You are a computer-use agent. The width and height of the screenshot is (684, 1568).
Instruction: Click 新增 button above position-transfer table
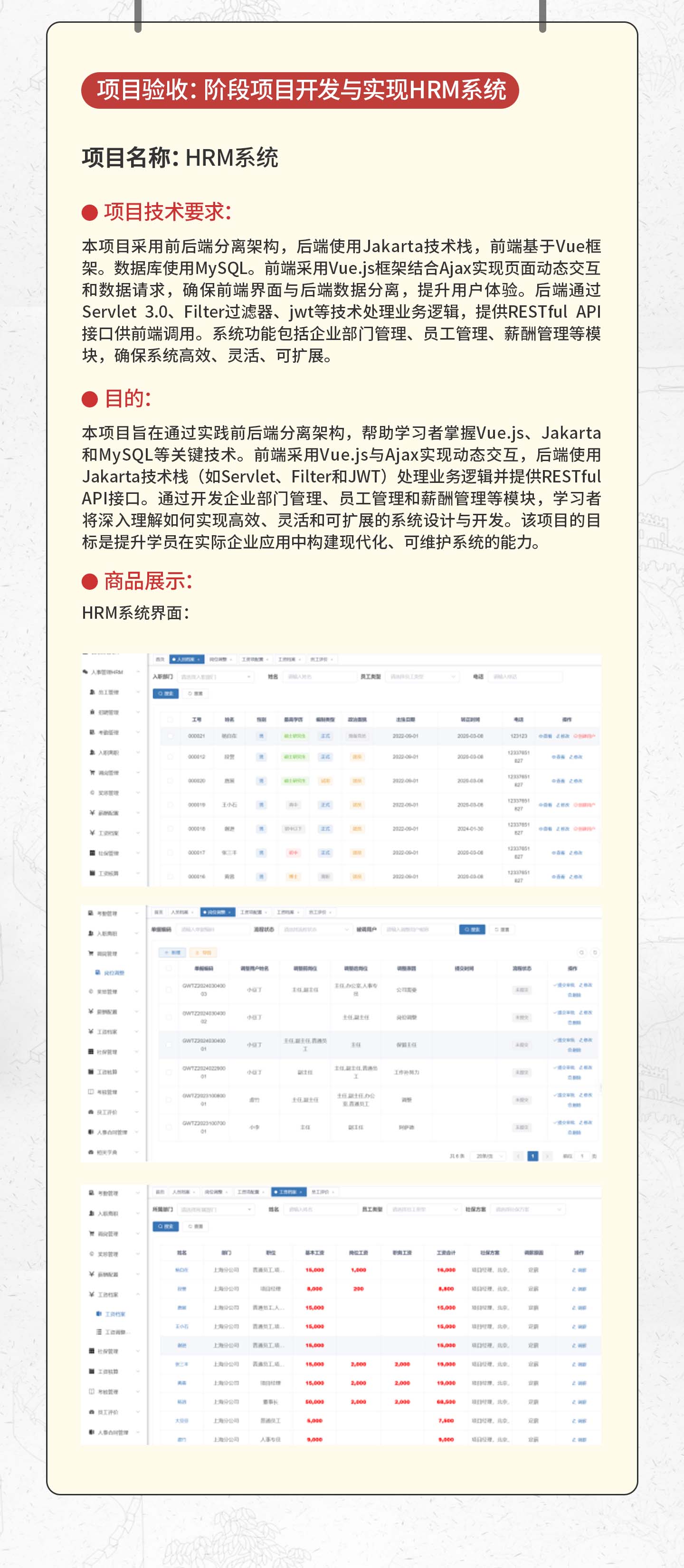coord(172,953)
